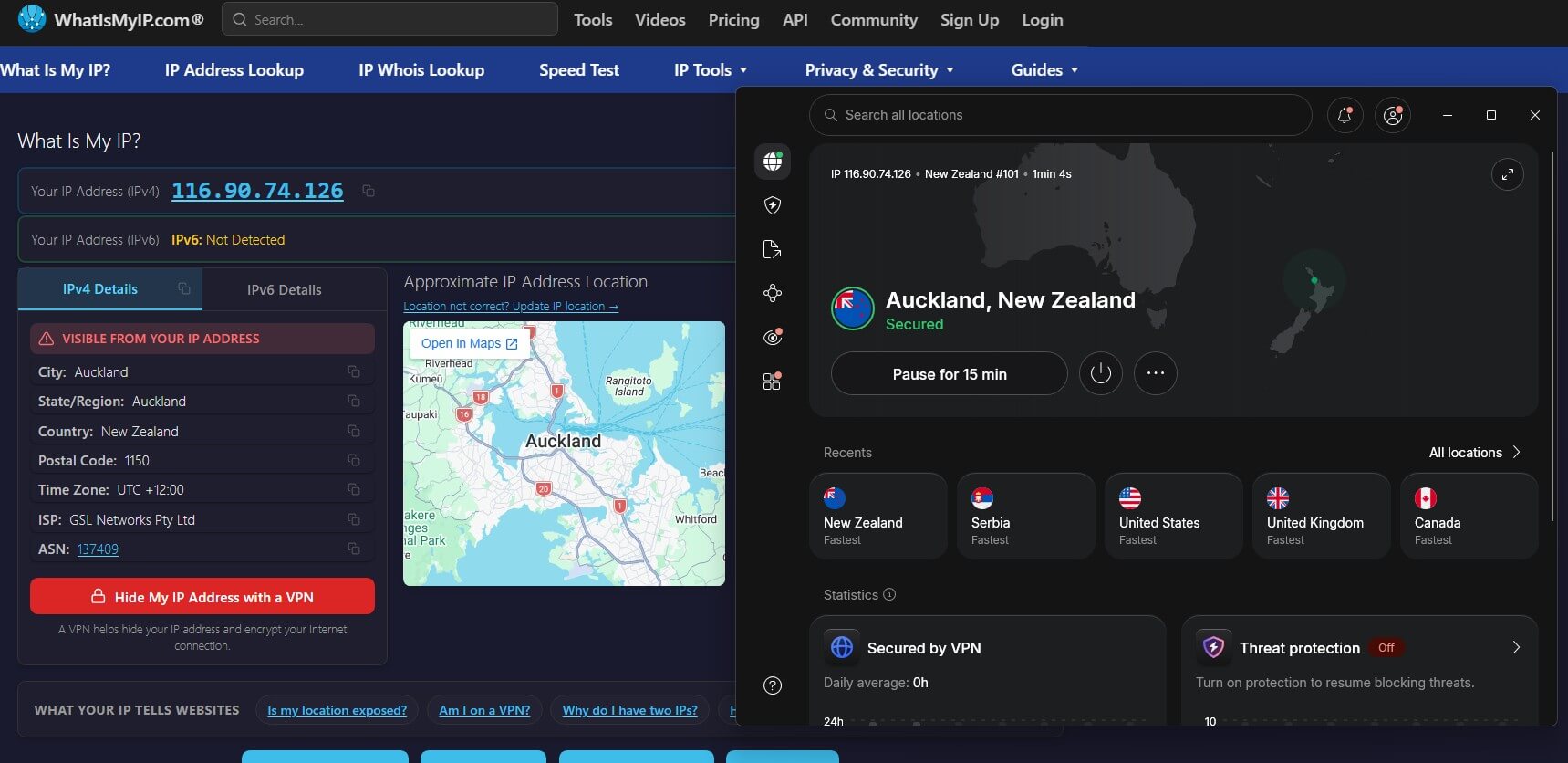Click the WhatIsMyIP site search box
Image resolution: width=1568 pixels, height=763 pixels.
389,19
